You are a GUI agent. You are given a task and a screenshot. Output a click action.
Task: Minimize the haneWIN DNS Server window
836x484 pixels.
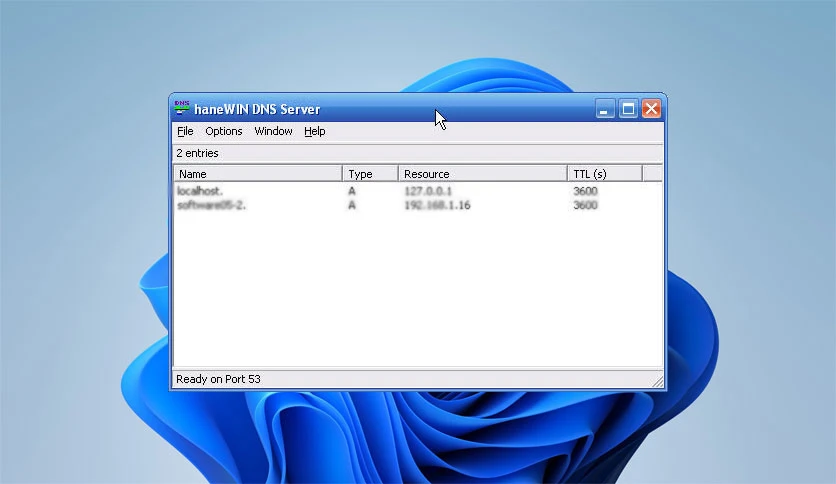605,109
